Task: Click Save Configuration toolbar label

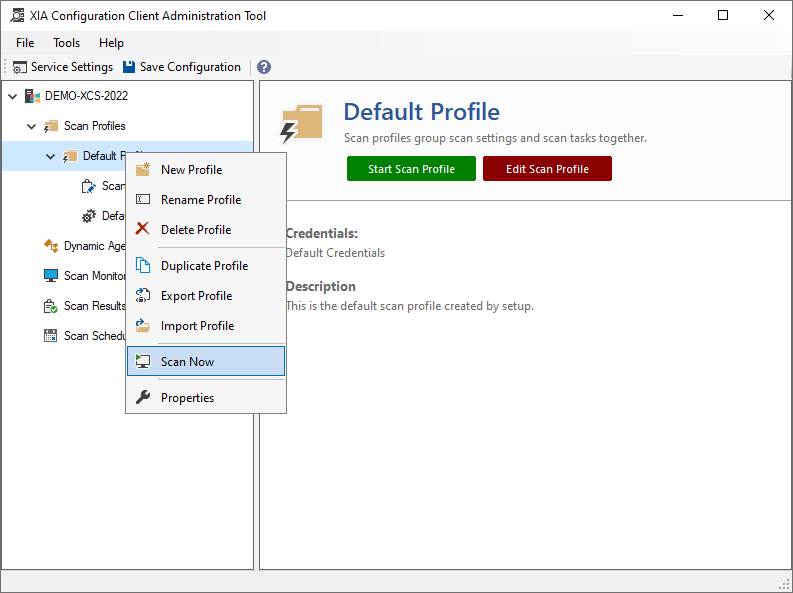Action: tap(190, 67)
